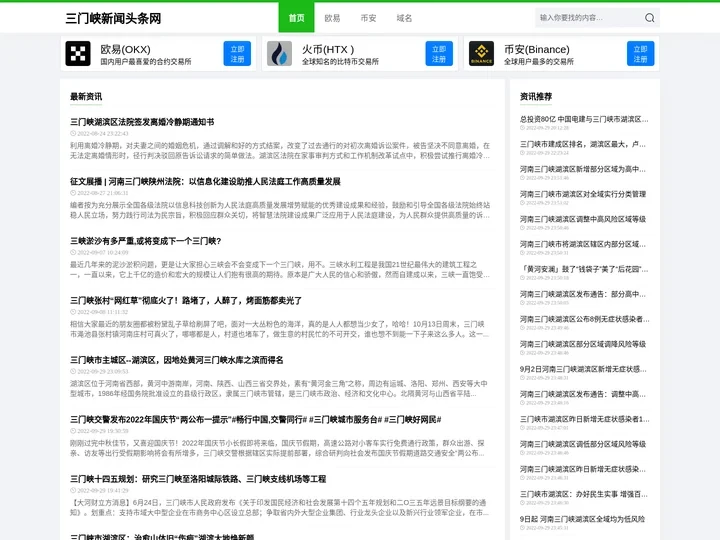This screenshot has height=540, width=720.
Task: Open sidebar item 9日起 湖滨区全域均为低风险
Action: pos(582,519)
